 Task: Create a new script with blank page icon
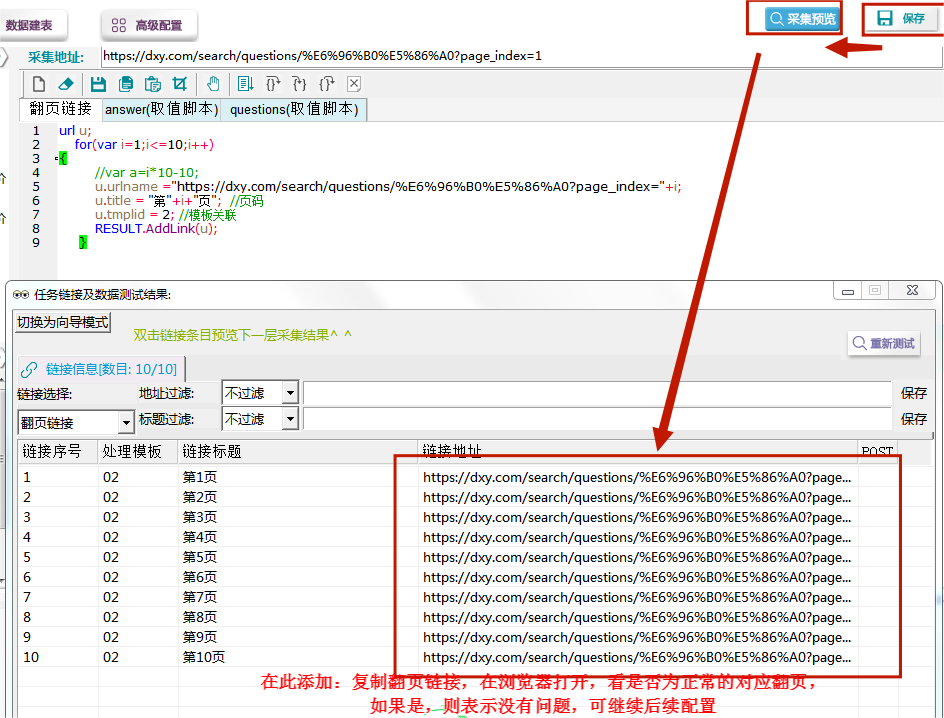[x=39, y=84]
